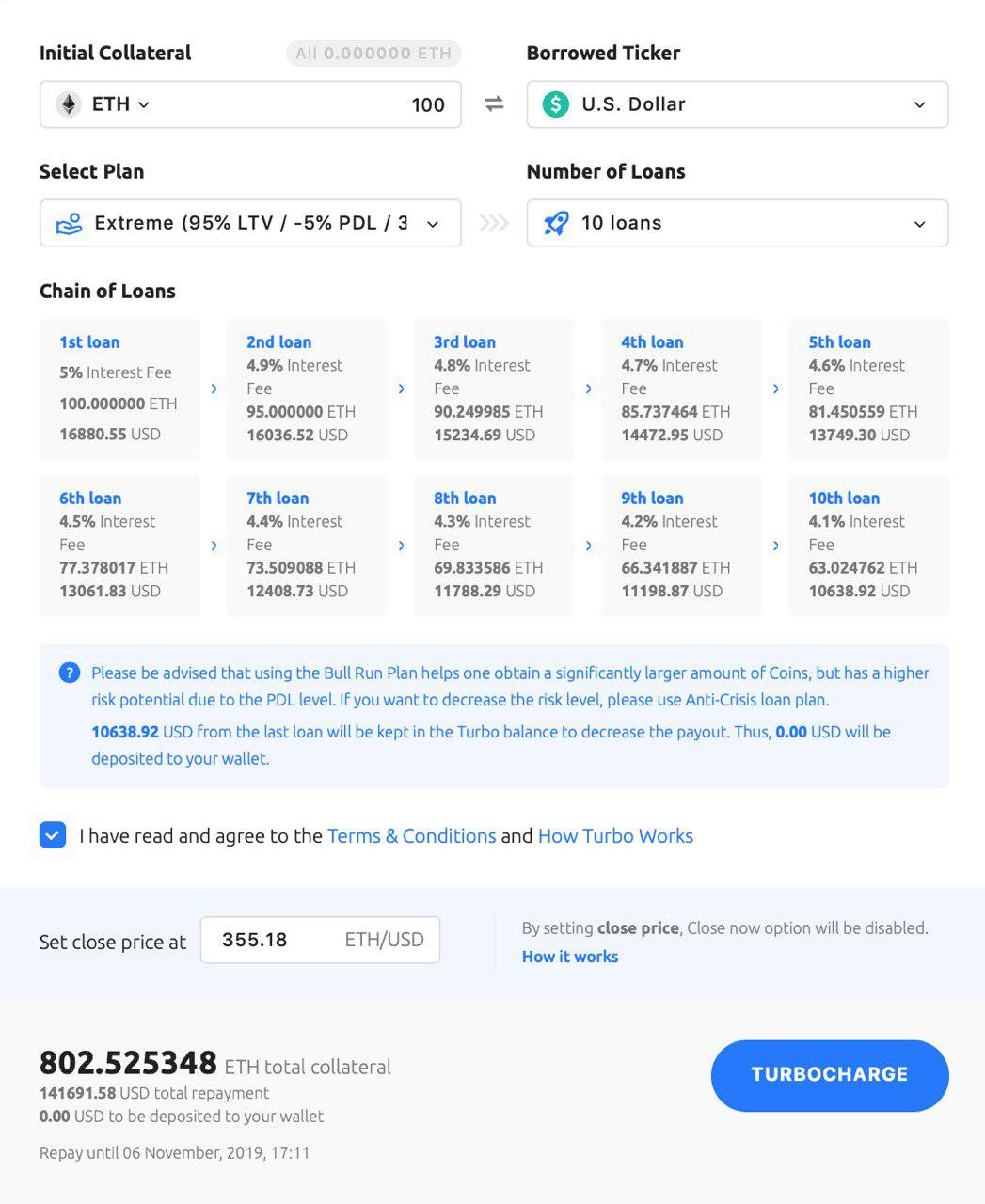
Task: Click the TURBOCHARGE button
Action: [x=830, y=1075]
